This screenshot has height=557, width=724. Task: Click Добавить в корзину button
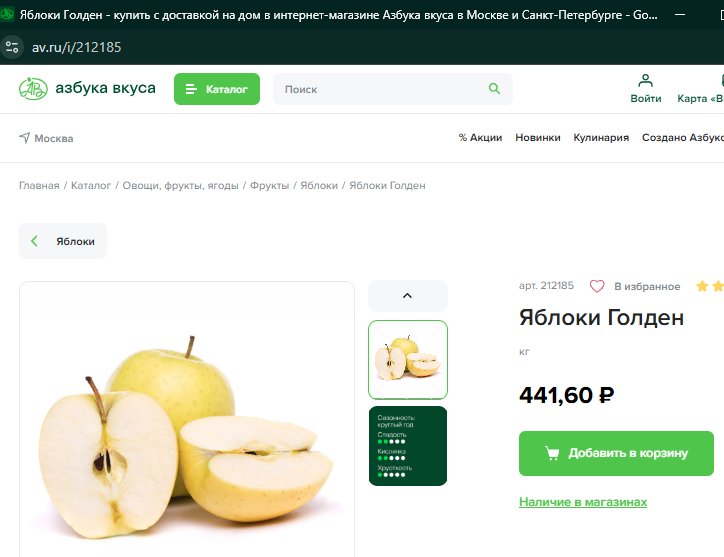pos(616,453)
